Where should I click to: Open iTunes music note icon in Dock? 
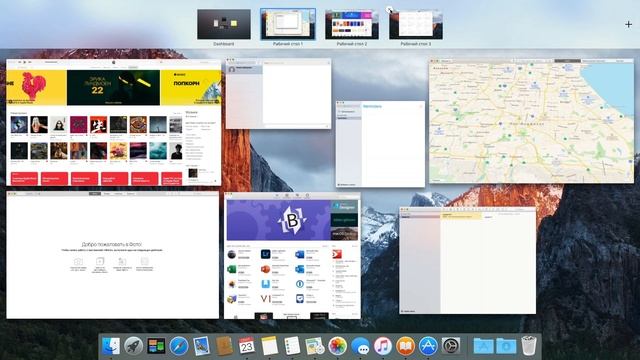pyautogui.click(x=383, y=346)
